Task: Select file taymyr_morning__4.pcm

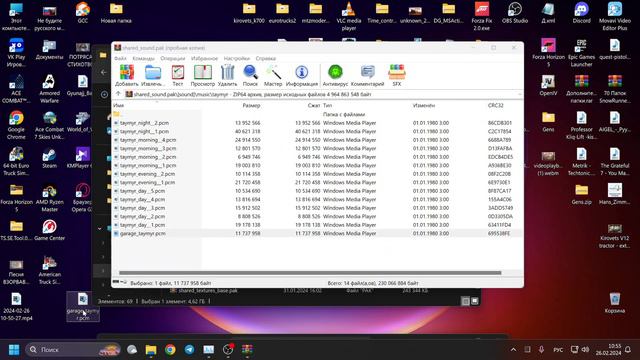Action: coord(317,140)
